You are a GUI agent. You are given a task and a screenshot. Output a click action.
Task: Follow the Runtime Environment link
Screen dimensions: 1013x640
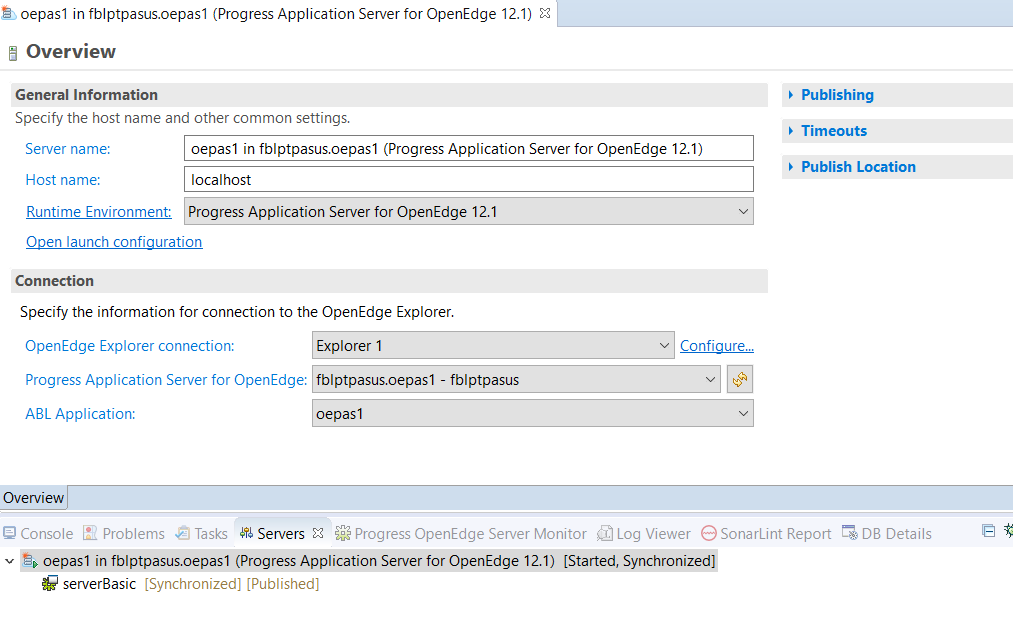(x=99, y=212)
